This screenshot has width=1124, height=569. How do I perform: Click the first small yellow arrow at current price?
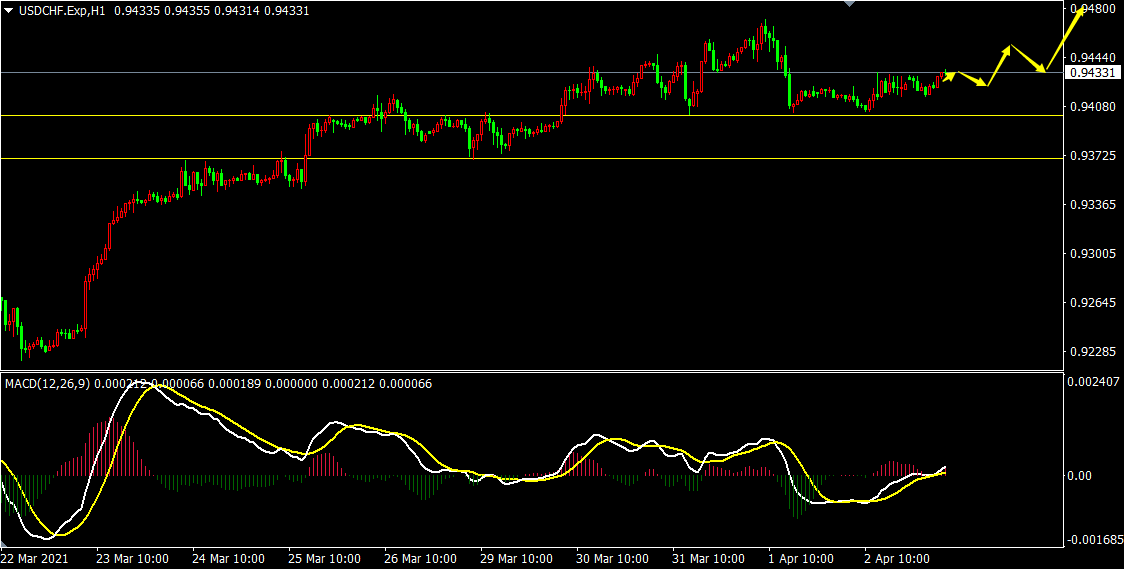[947, 74]
